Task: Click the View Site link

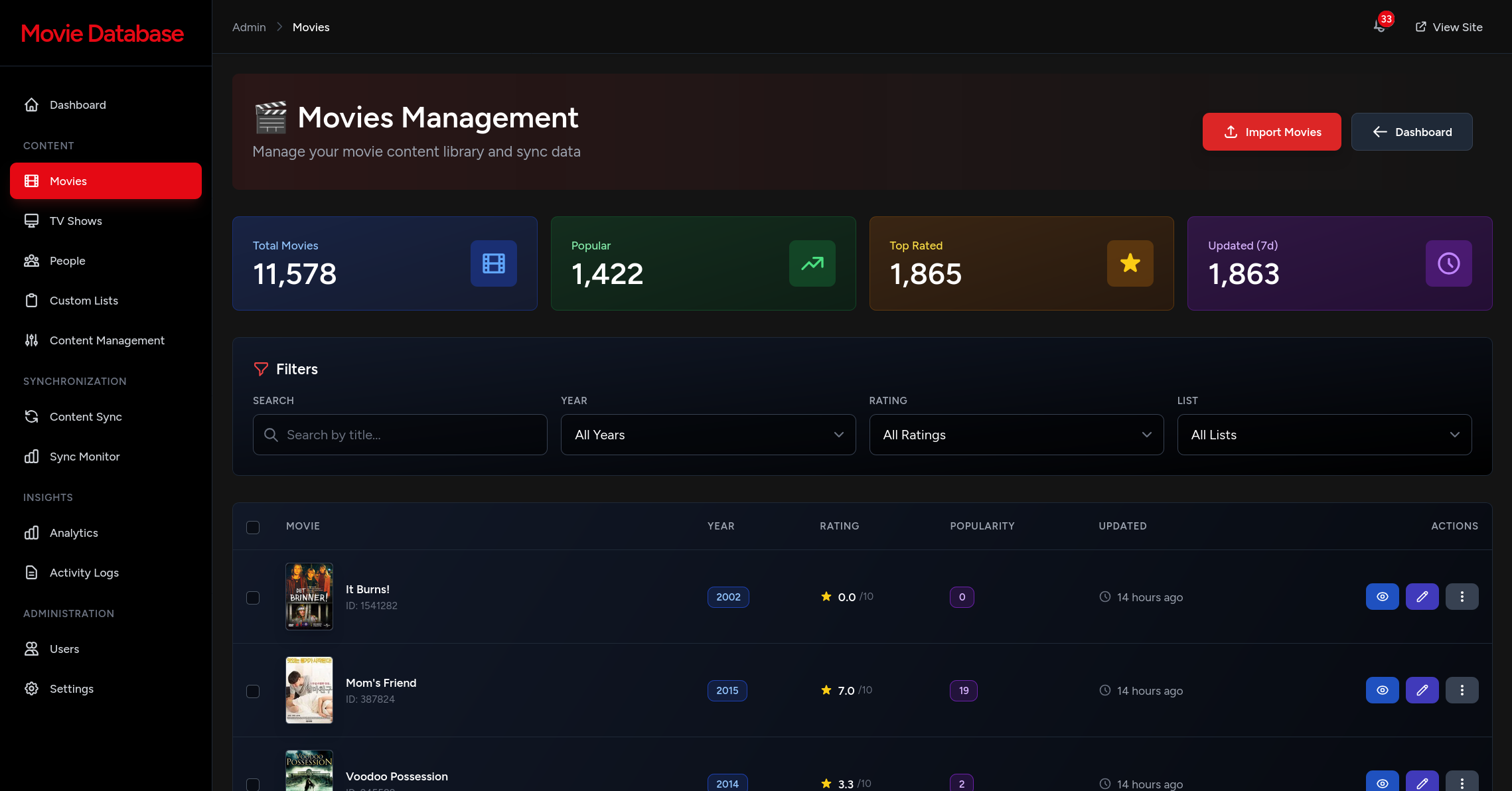Action: [x=1449, y=27]
